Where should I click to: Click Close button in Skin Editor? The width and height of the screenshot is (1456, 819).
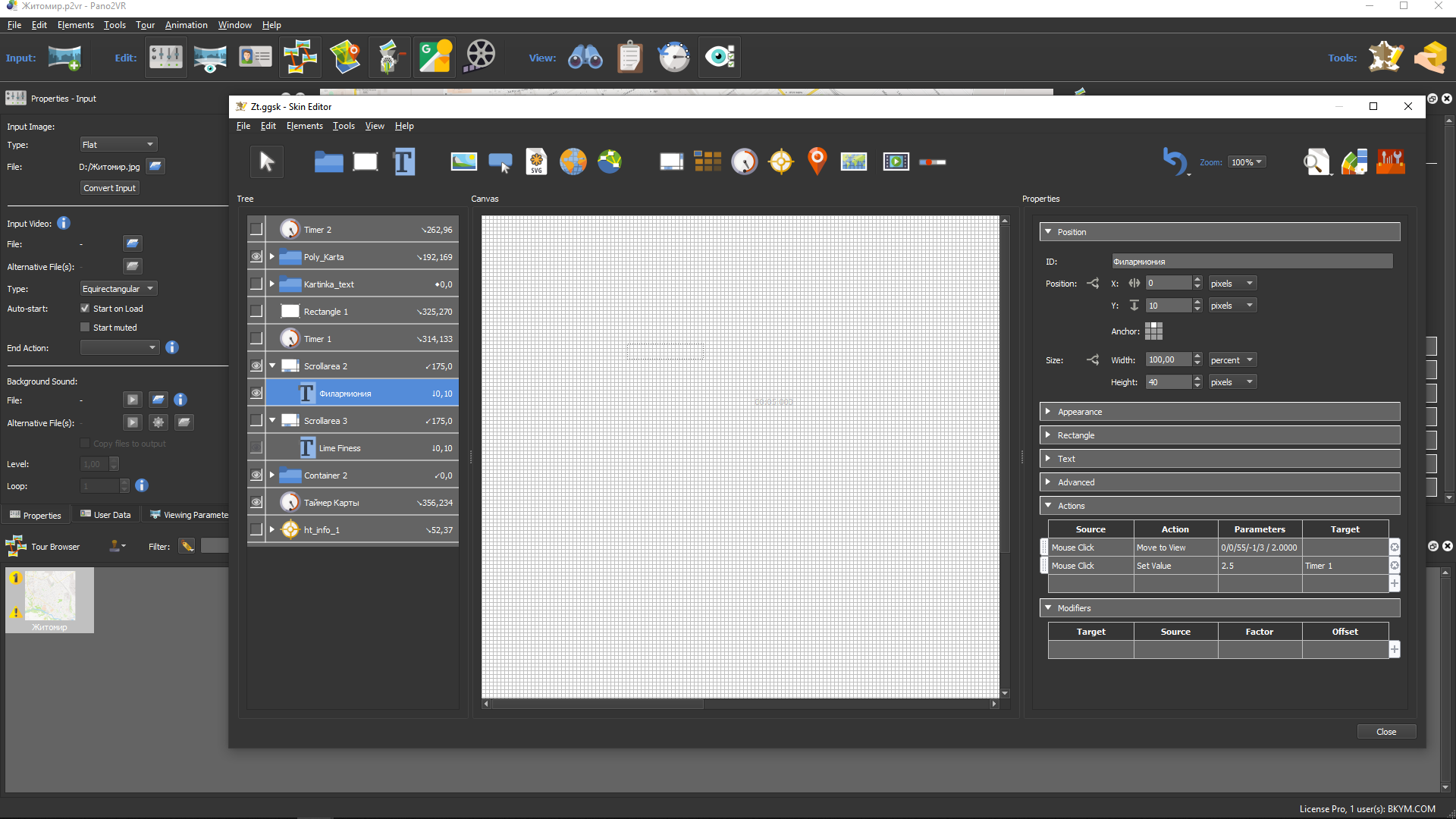[1385, 731]
